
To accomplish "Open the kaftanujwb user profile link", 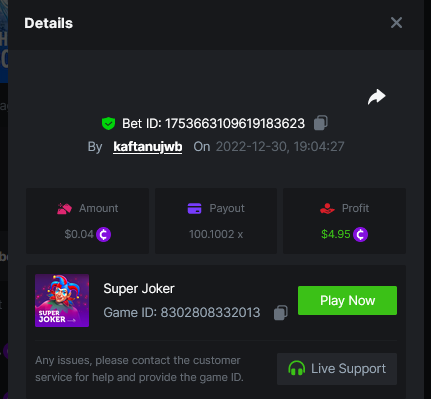I will coord(148,147).
